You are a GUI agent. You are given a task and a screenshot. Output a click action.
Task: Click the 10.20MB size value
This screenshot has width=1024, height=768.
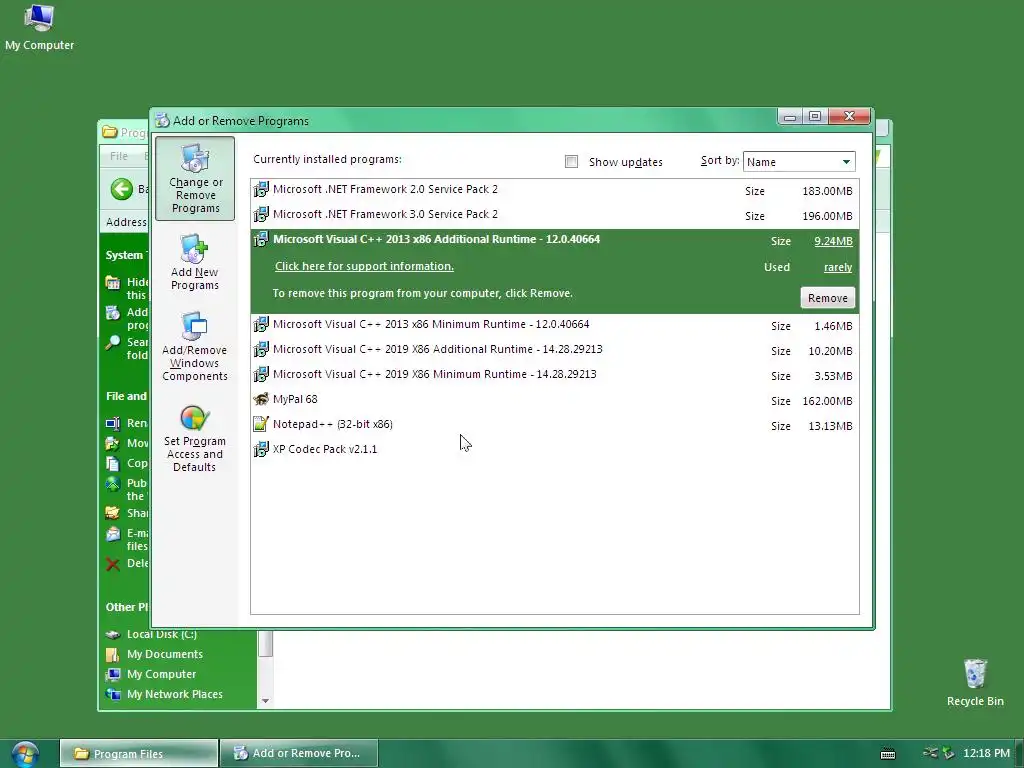tap(830, 351)
